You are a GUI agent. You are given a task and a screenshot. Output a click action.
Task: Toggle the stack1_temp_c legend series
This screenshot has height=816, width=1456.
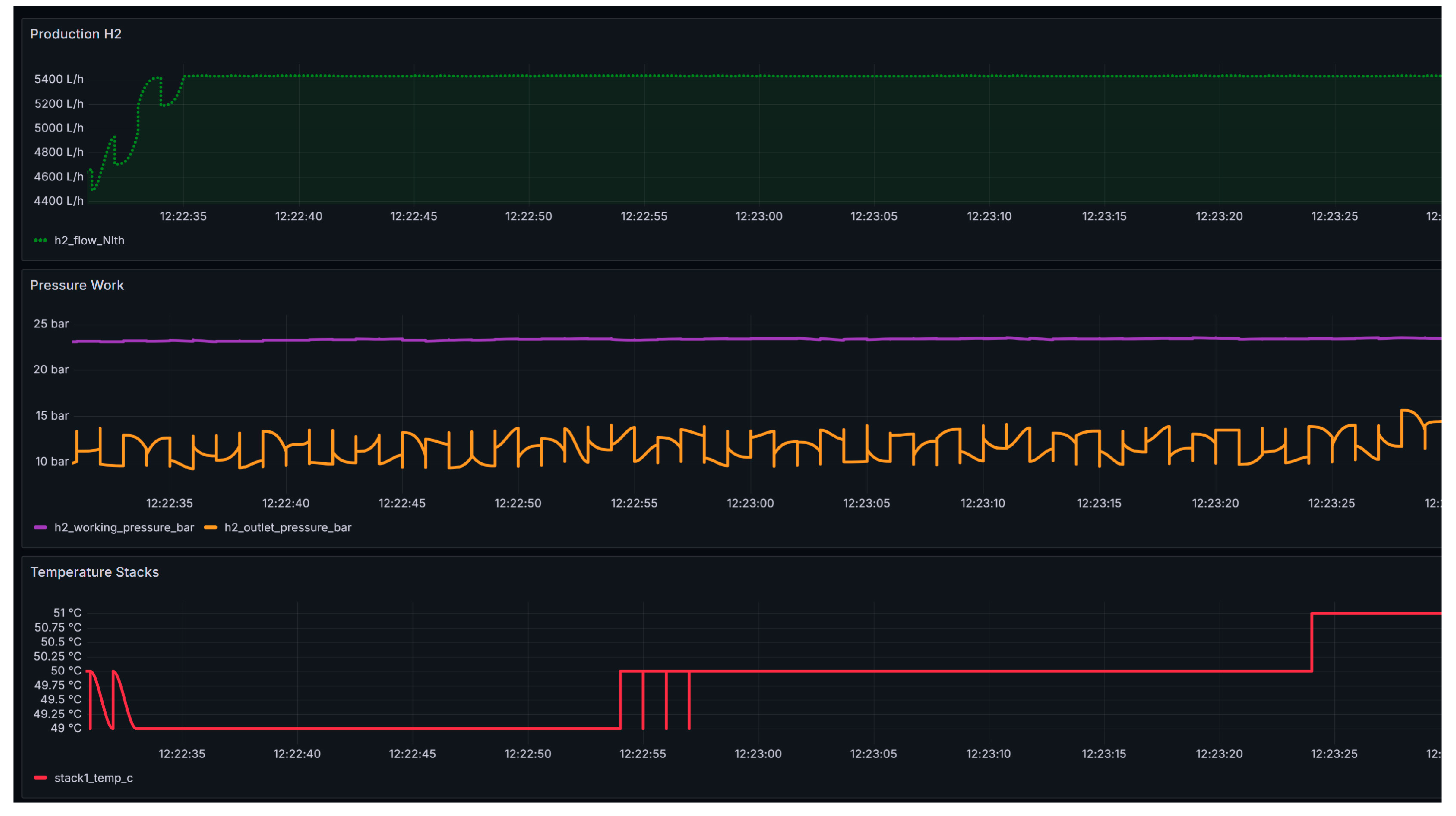coord(93,778)
